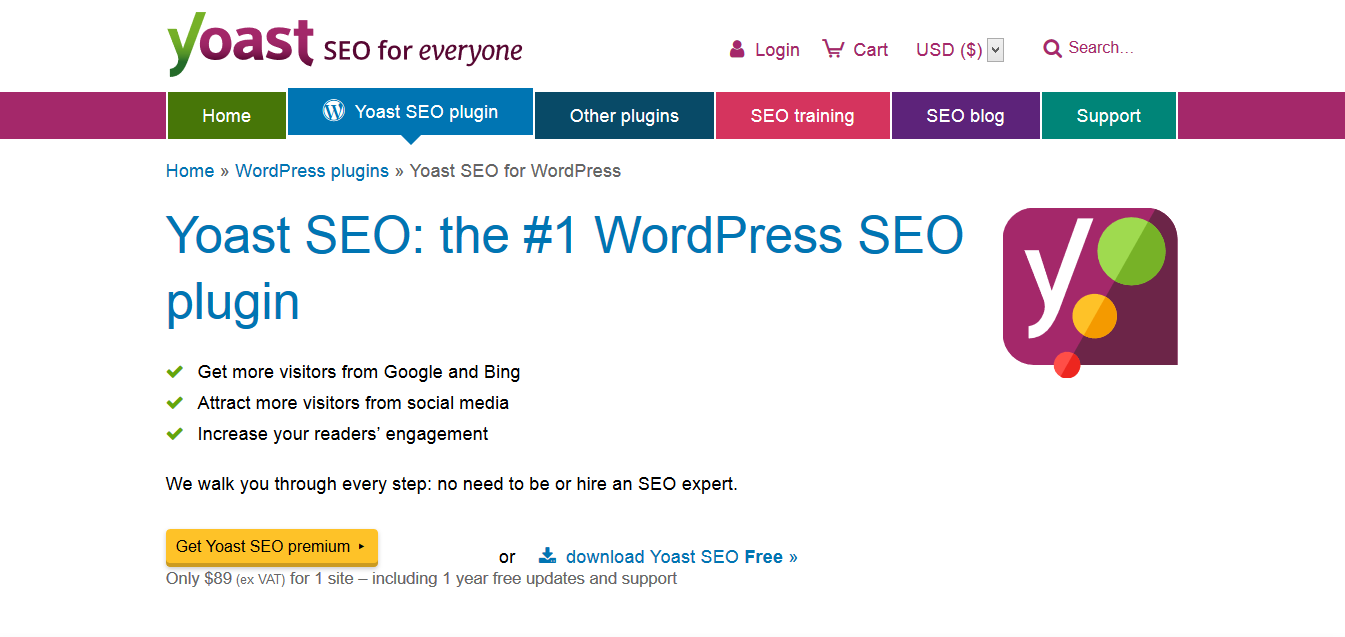Click the Login link

tap(777, 50)
